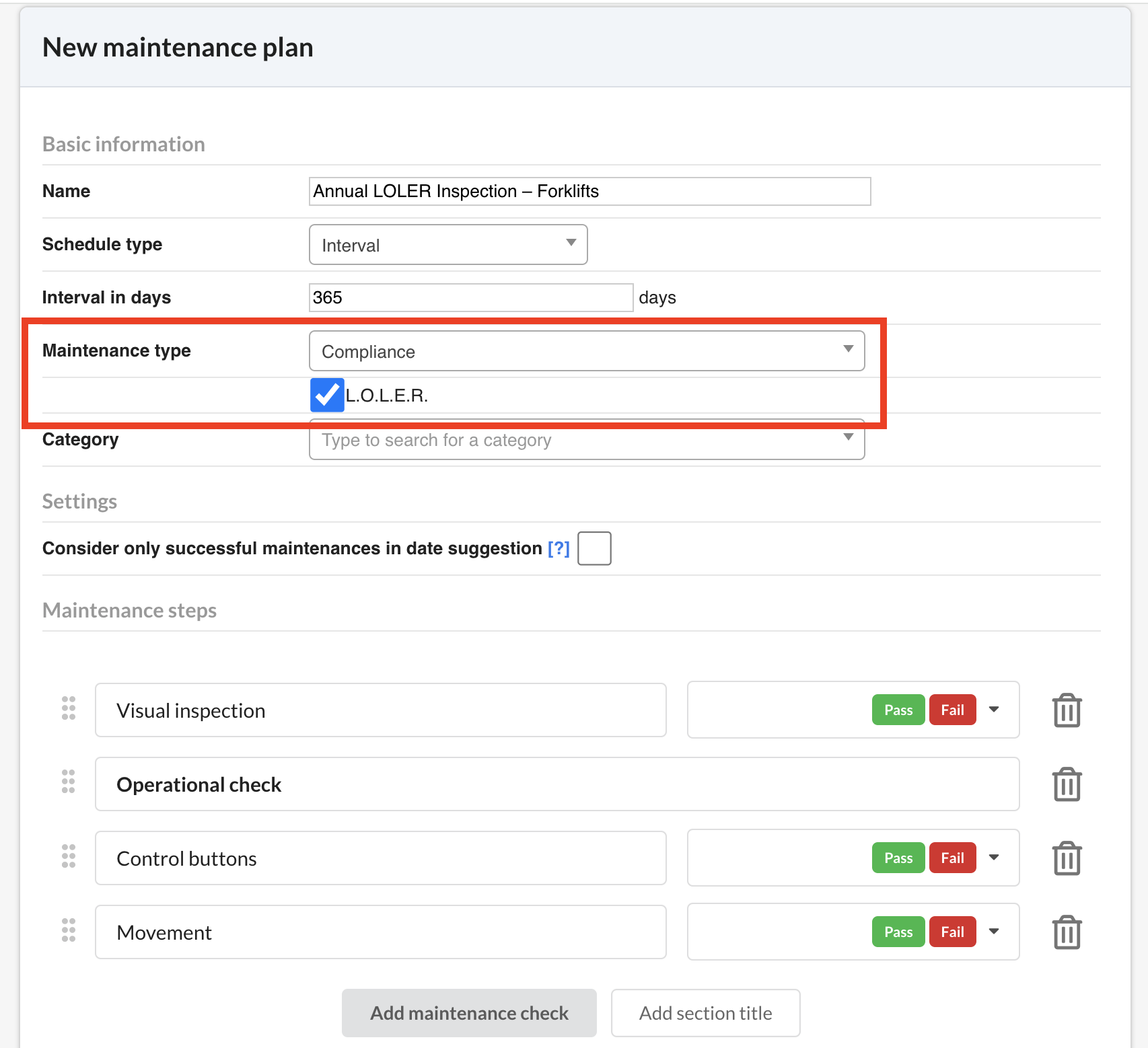1148x1048 pixels.
Task: Uncheck the L.O.L.E.R. checkbox
Action: tap(327, 395)
